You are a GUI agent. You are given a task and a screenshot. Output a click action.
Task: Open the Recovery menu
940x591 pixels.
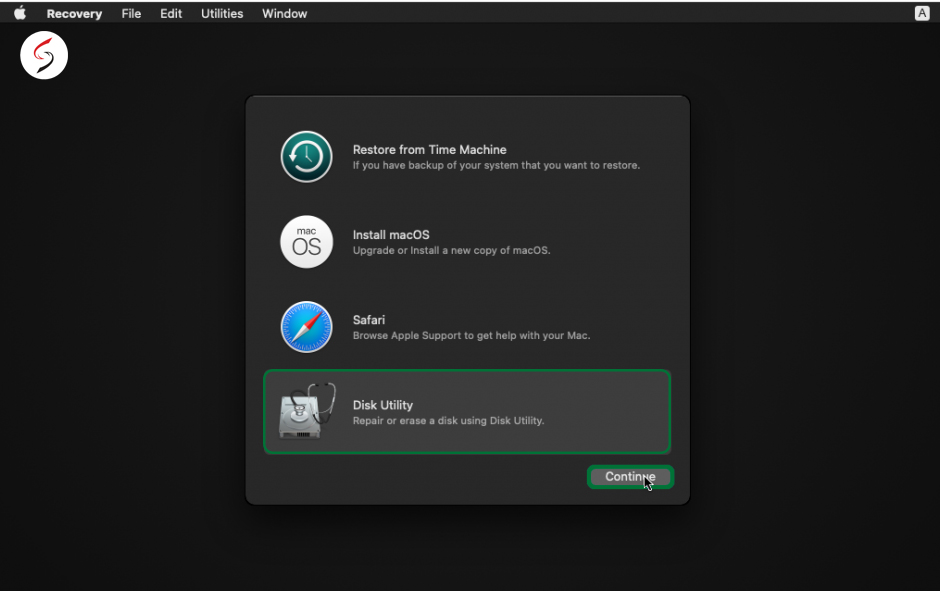tap(74, 14)
